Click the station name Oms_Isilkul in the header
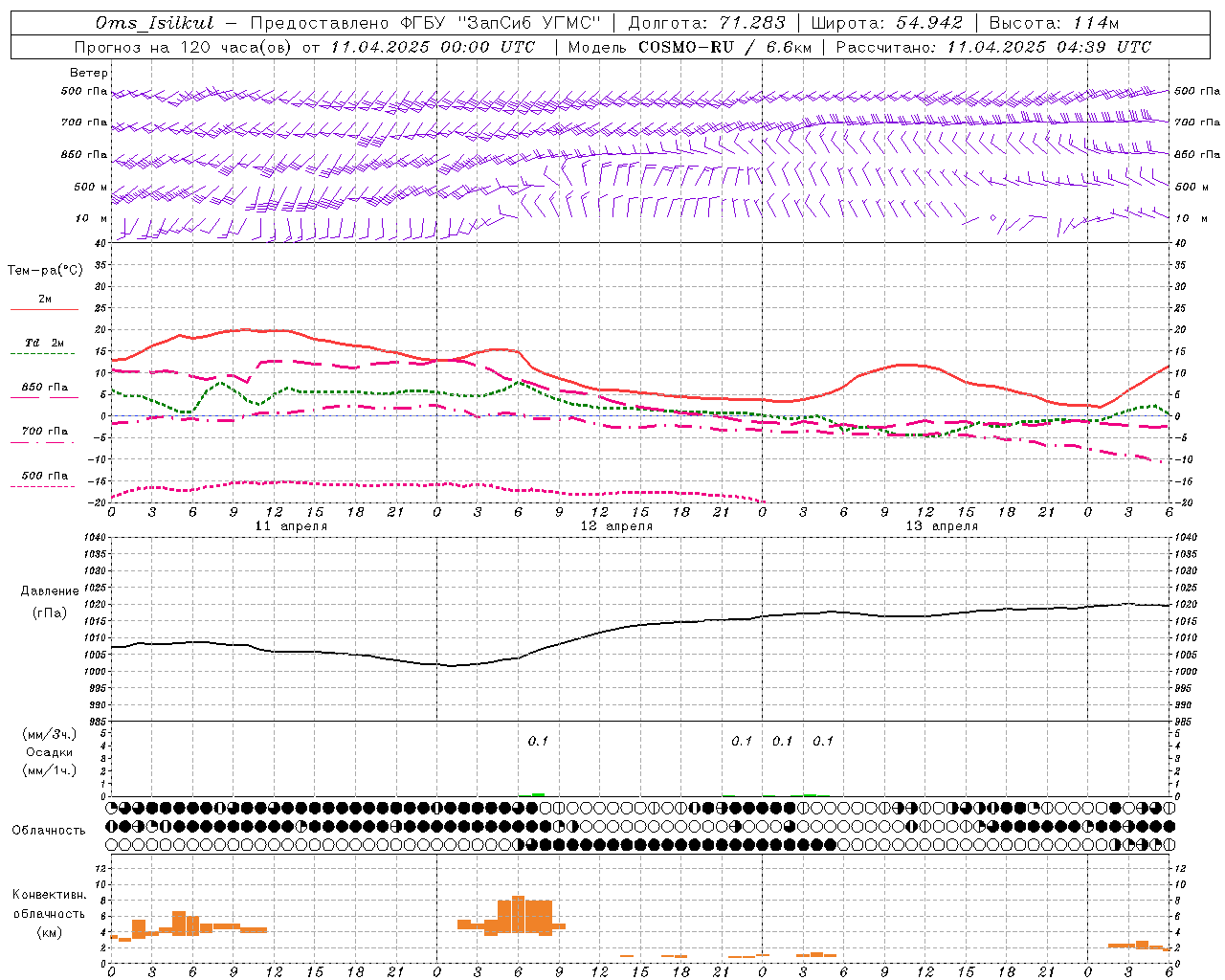This screenshot has height=980, width=1225. [x=154, y=23]
